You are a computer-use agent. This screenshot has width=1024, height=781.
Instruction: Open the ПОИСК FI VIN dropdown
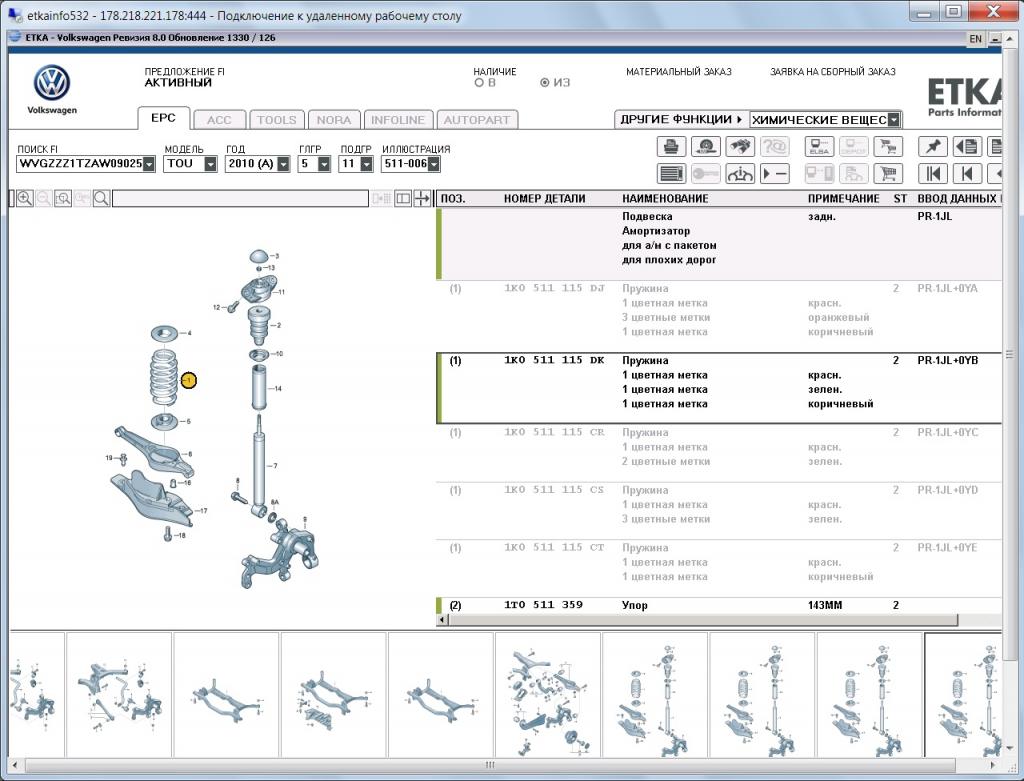pos(150,164)
